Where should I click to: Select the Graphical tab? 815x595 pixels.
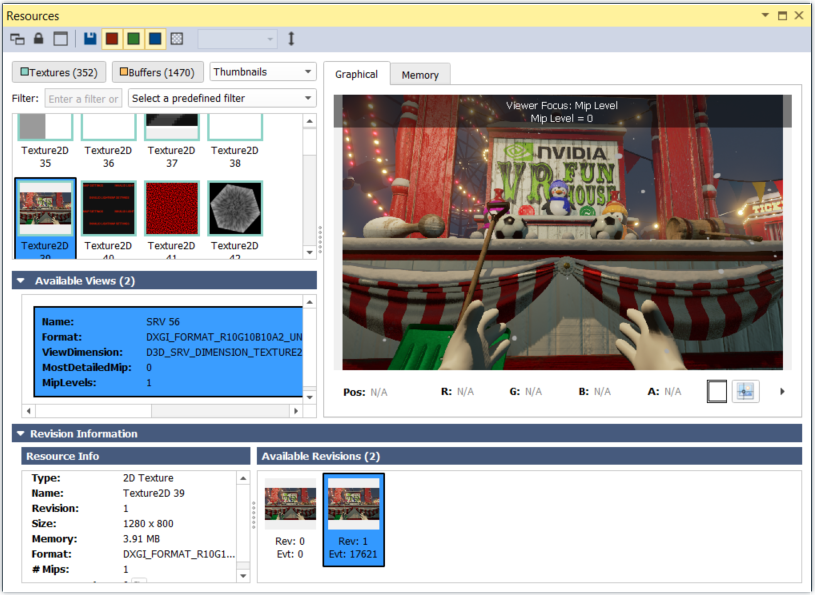tap(356, 74)
